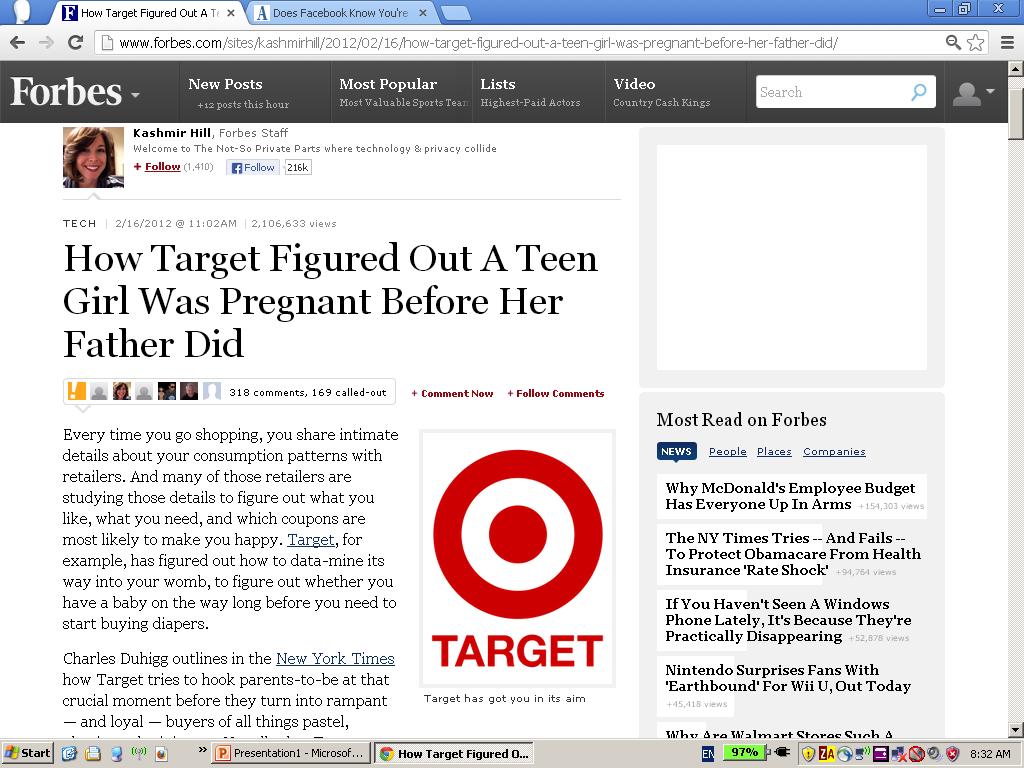
Task: Click the ZoneAlarm ZA tray icon
Action: click(x=827, y=754)
